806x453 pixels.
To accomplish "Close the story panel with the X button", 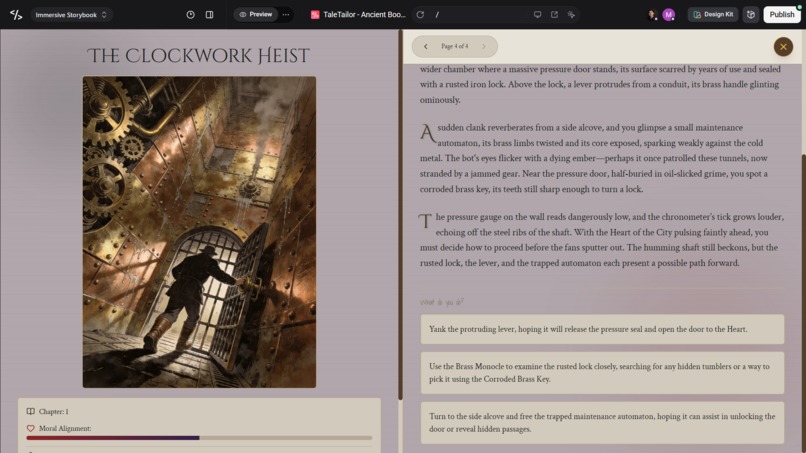I will tap(783, 47).
